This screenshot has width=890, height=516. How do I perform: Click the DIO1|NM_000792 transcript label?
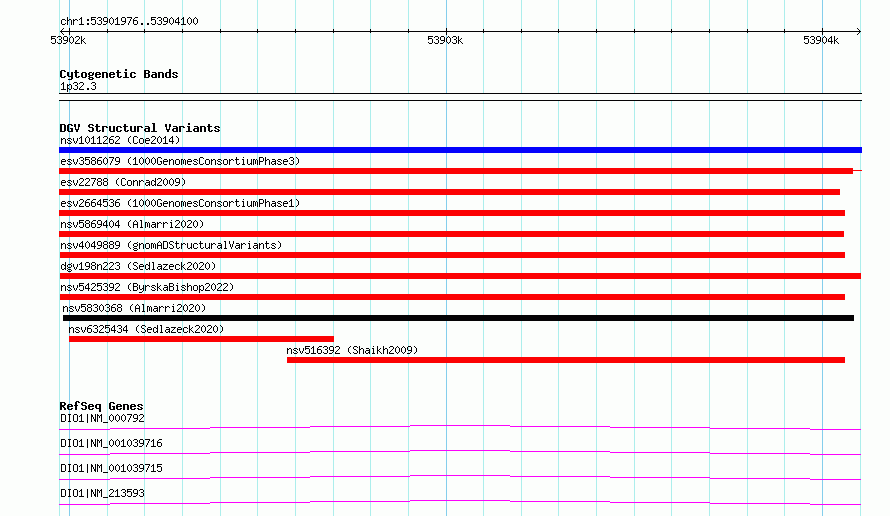[x=102, y=418]
